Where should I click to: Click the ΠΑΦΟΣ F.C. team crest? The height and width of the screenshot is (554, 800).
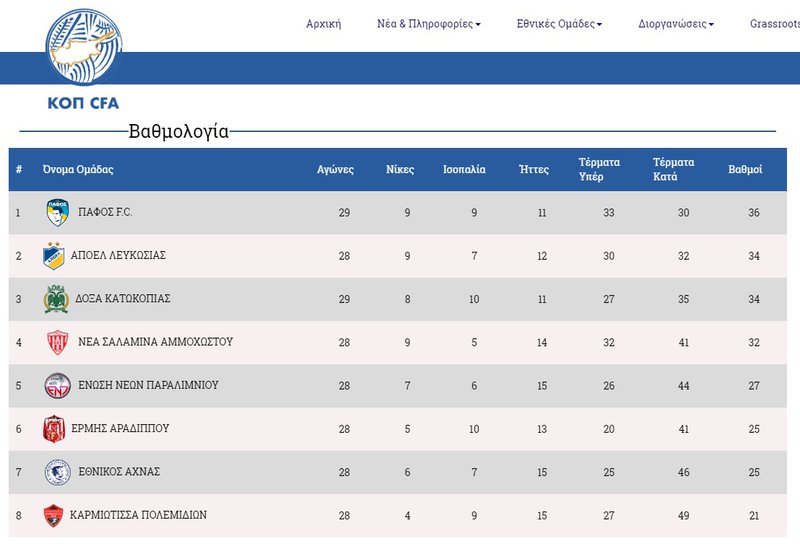click(58, 213)
